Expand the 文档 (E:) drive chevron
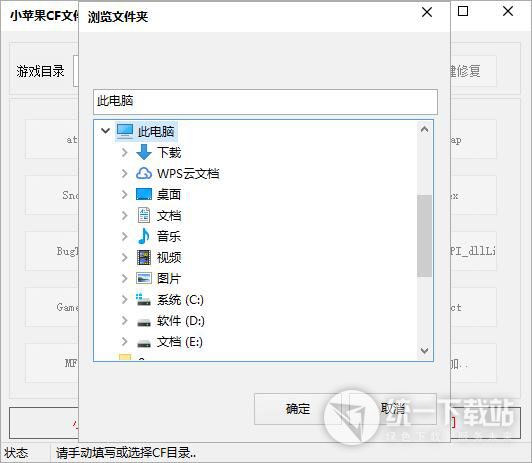532x463 pixels. click(125, 342)
